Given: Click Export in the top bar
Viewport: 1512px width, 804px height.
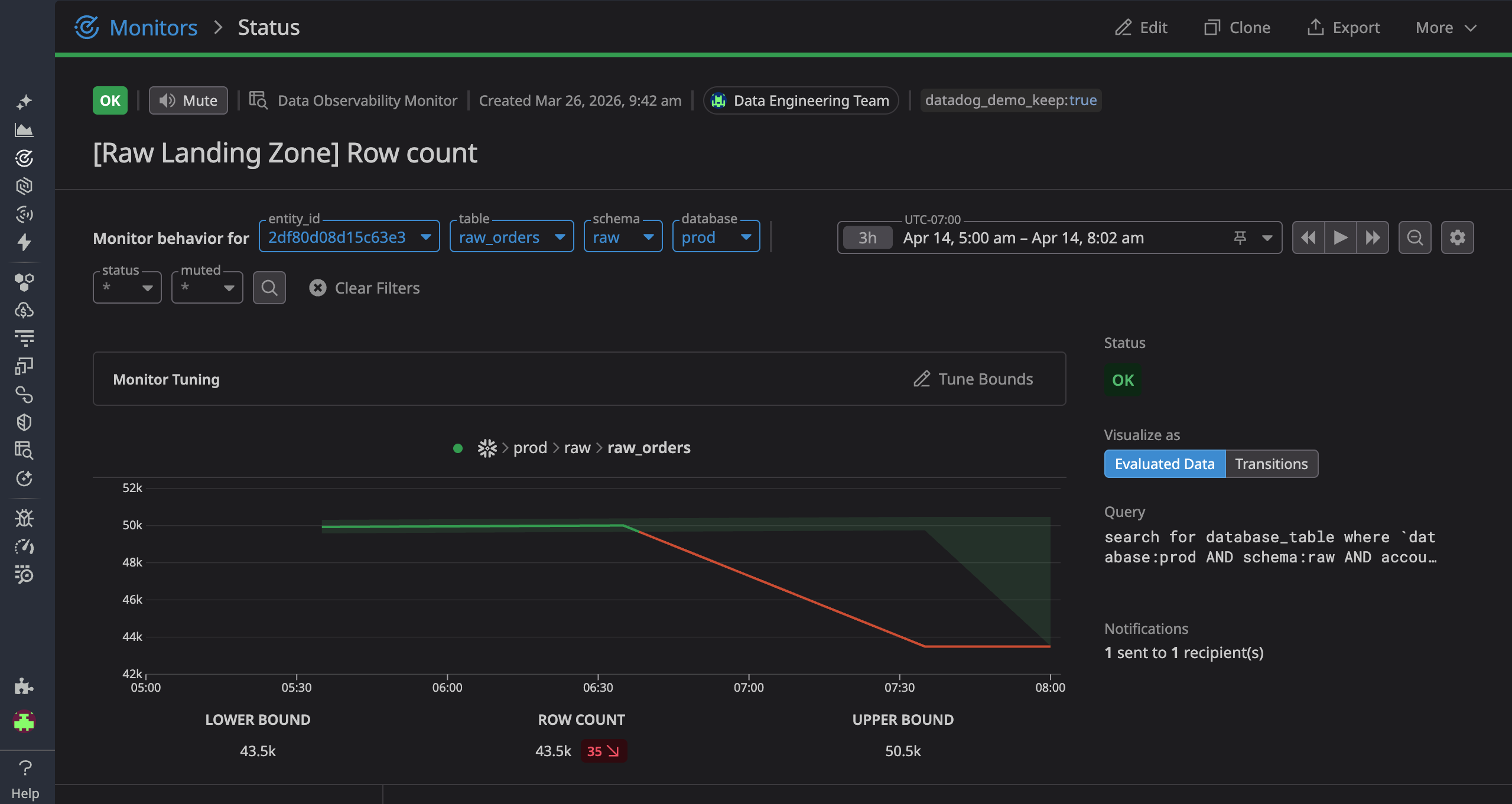Looking at the screenshot, I should [1344, 27].
